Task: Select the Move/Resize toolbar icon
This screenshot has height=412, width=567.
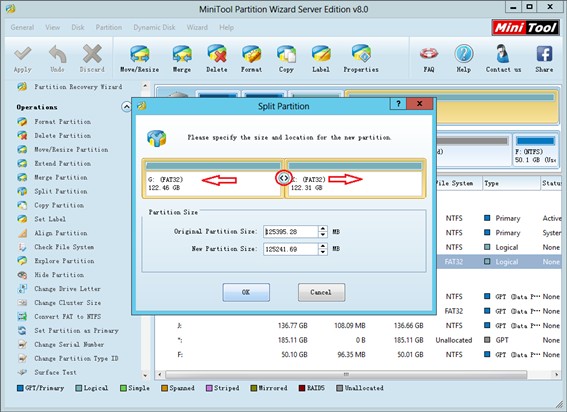Action: tap(140, 54)
